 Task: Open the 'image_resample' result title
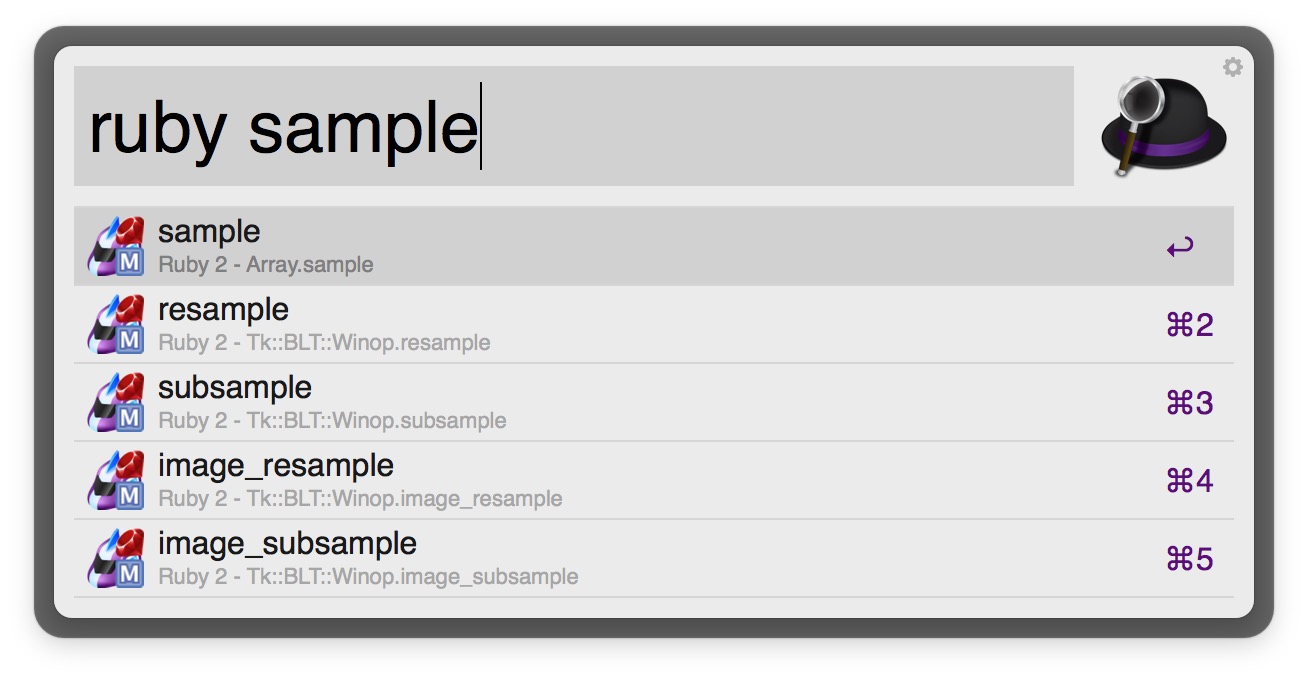276,466
